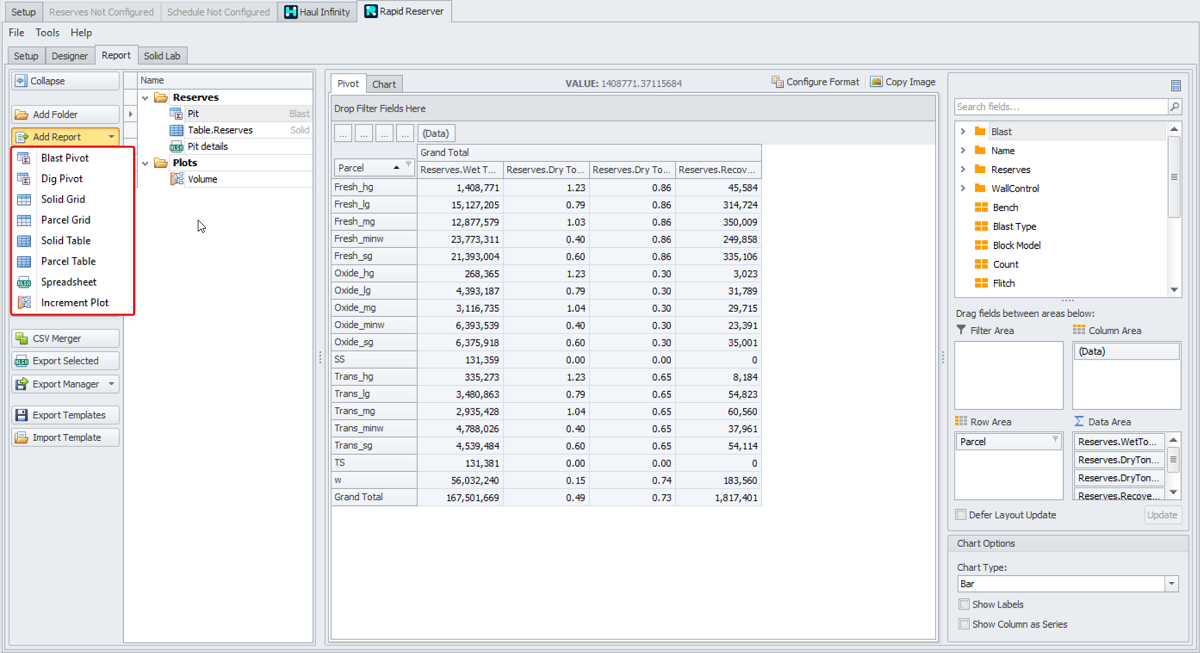Choose Increment Plot report type
This screenshot has width=1200, height=653.
point(74,302)
